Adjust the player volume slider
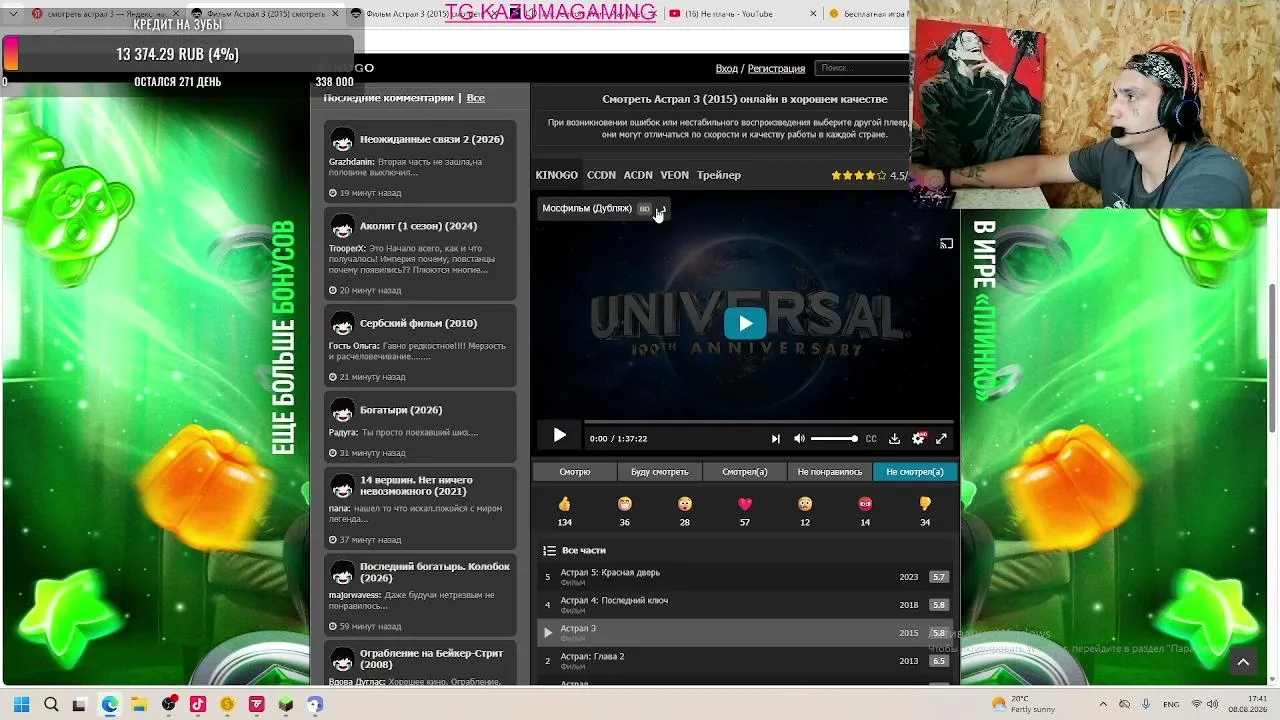 pos(834,438)
